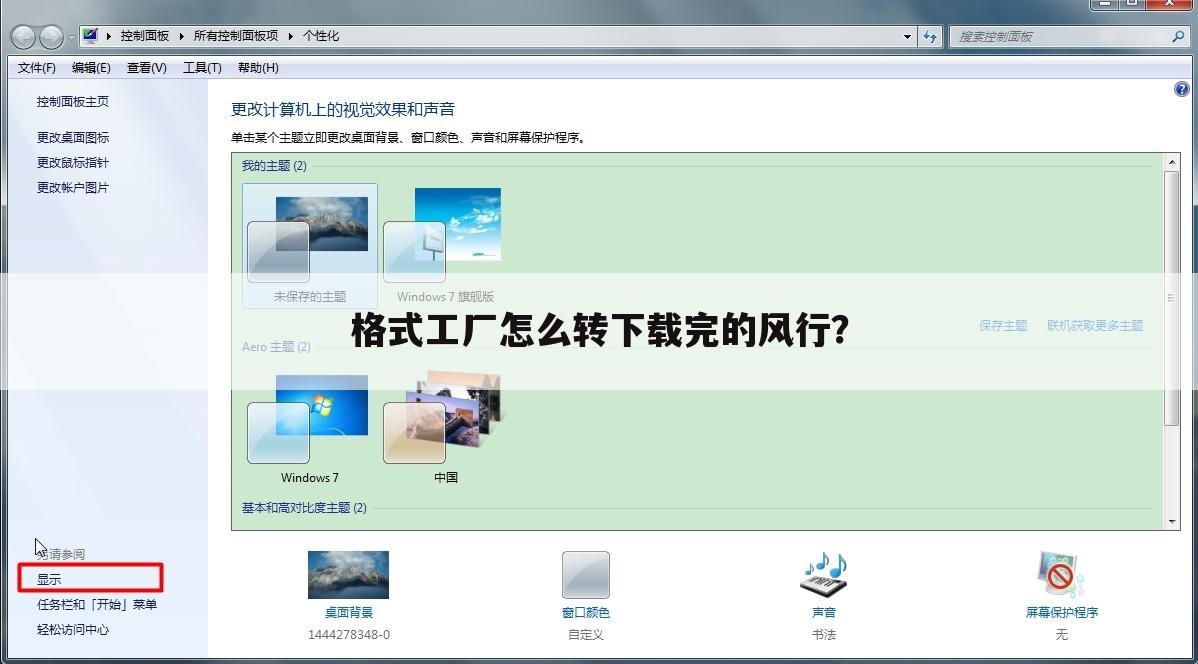Click the search magnifier icon
The image size is (1198, 664).
point(1177,36)
